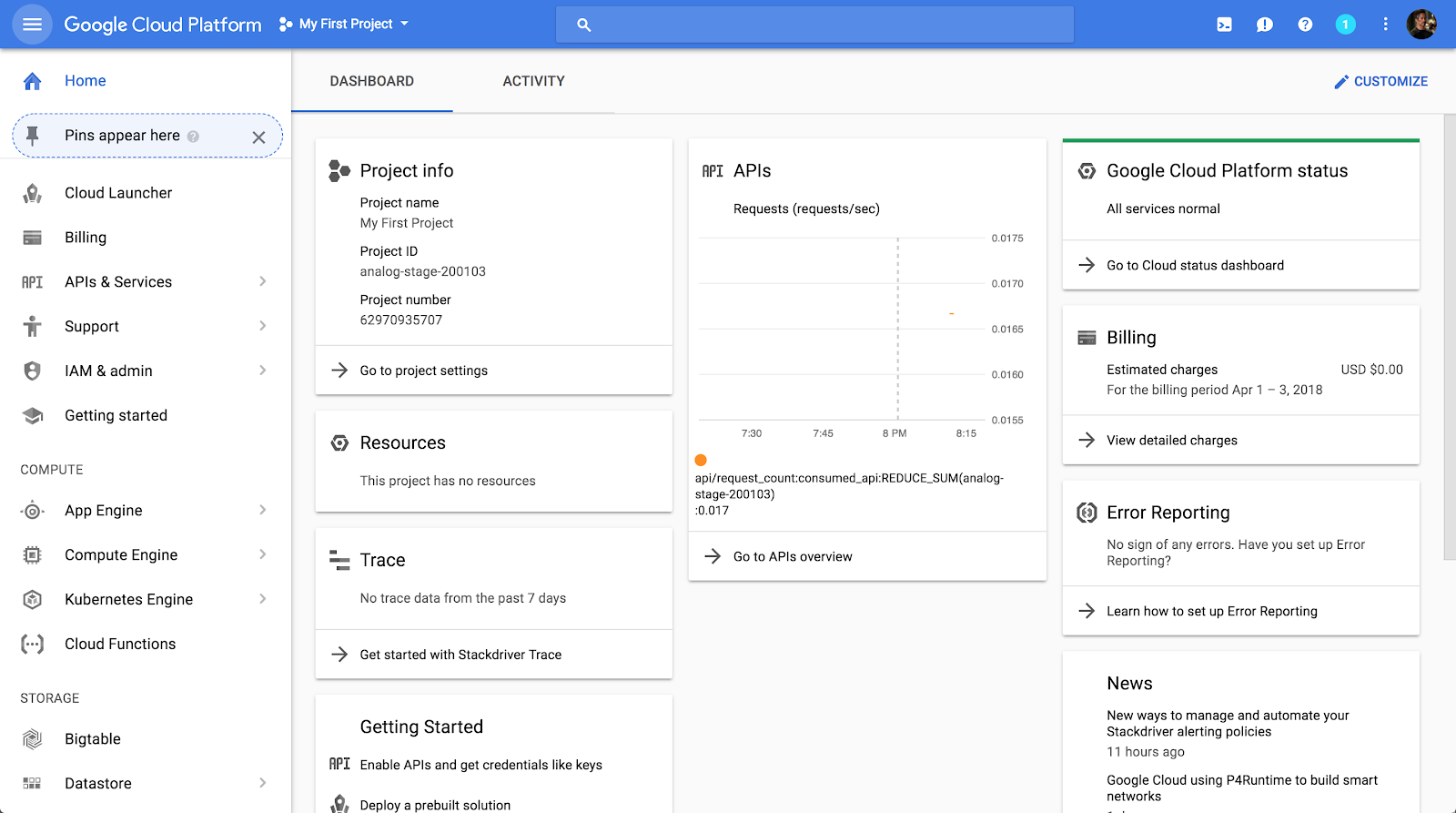The width and height of the screenshot is (1456, 813).
Task: Open the send feedback icon
Action: (1265, 25)
